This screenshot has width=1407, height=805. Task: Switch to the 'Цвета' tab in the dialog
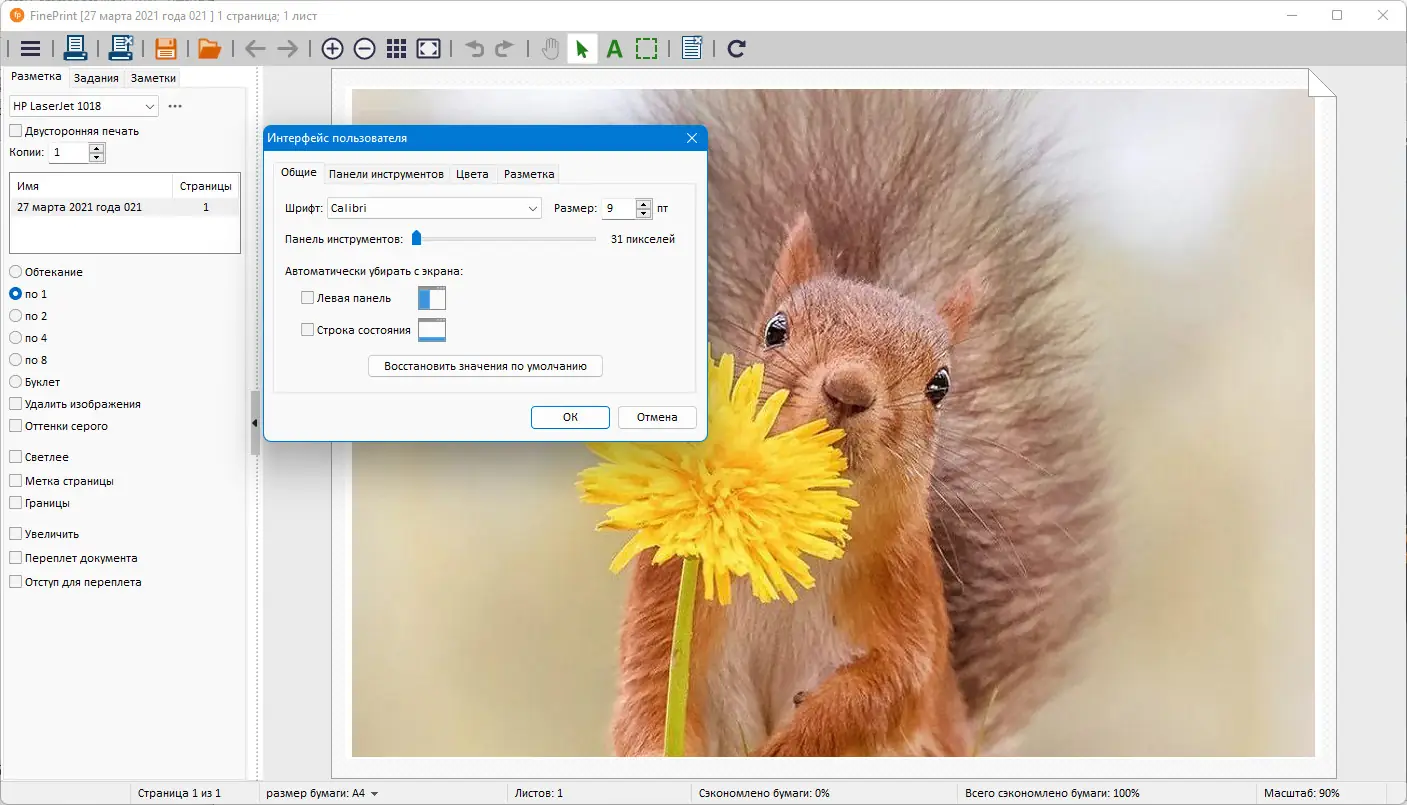tap(472, 174)
